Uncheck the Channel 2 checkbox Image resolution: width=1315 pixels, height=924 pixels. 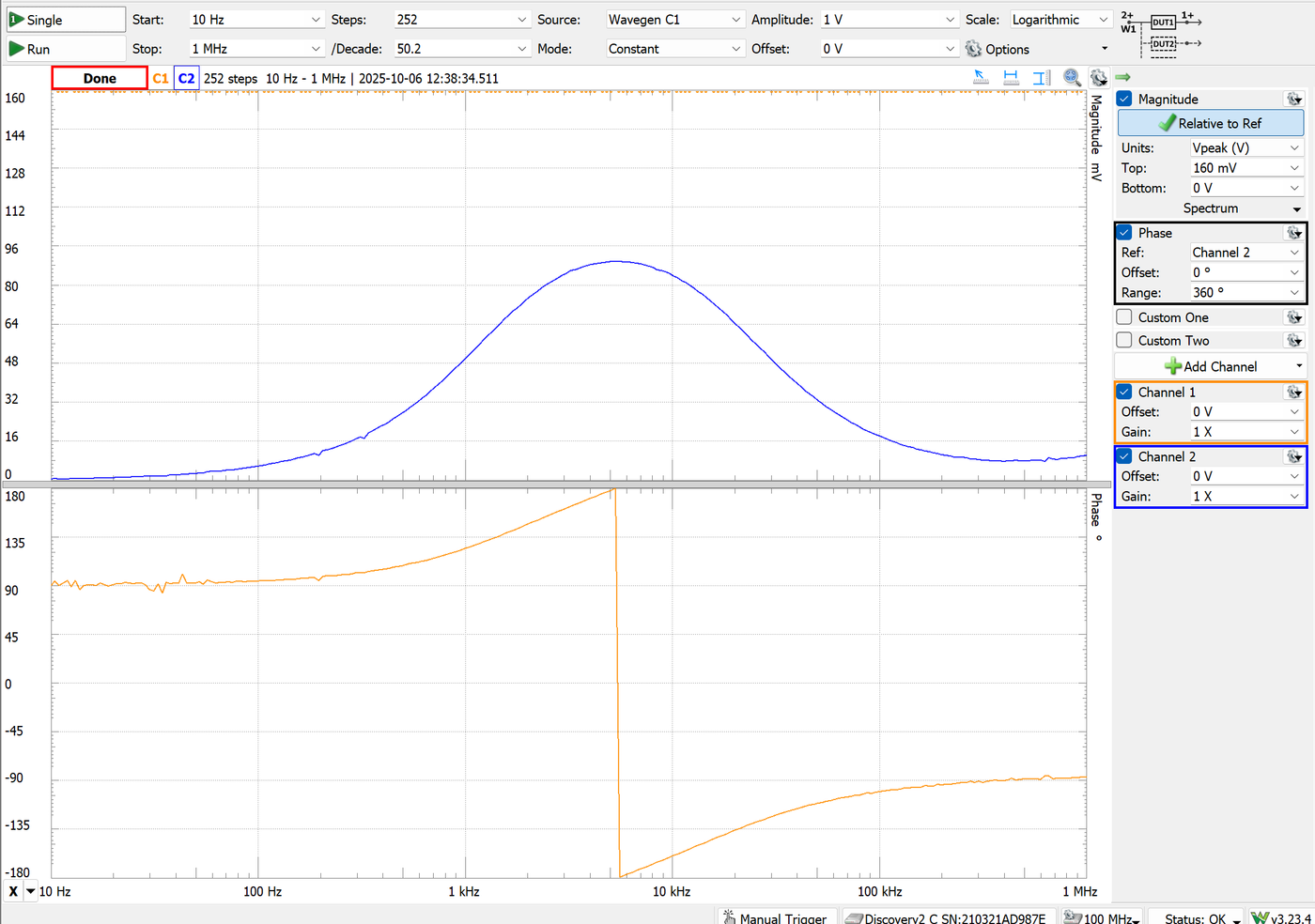pyautogui.click(x=1124, y=456)
